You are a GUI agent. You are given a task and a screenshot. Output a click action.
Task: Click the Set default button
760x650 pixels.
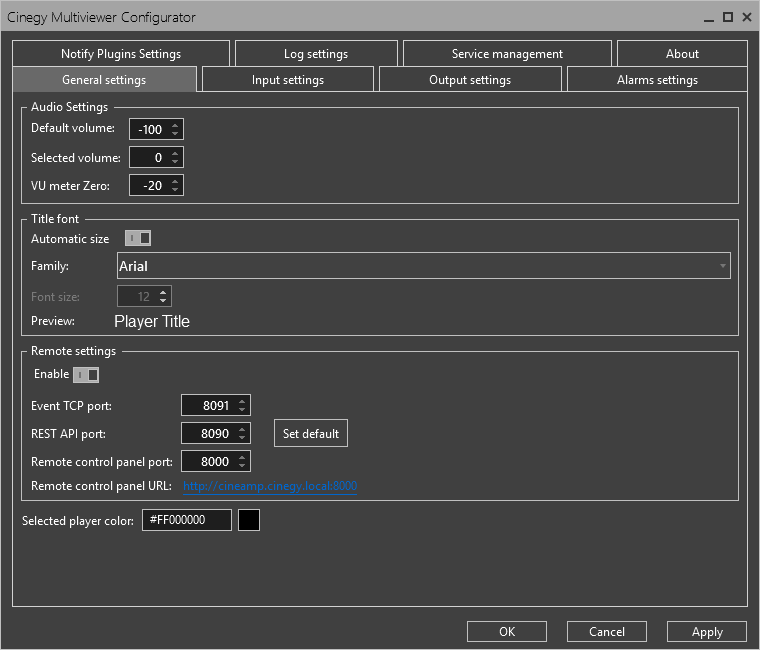[x=311, y=433]
